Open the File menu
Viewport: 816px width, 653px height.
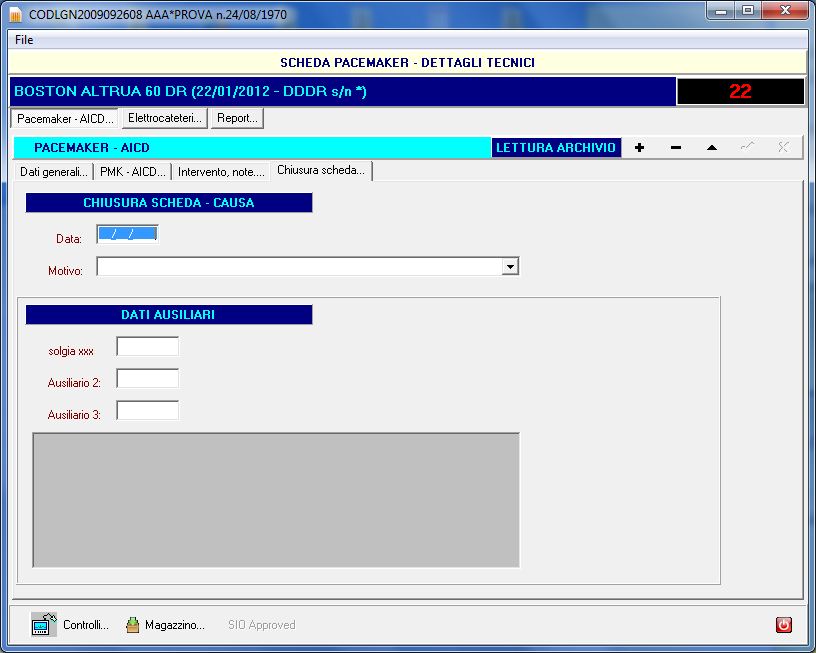[x=24, y=40]
